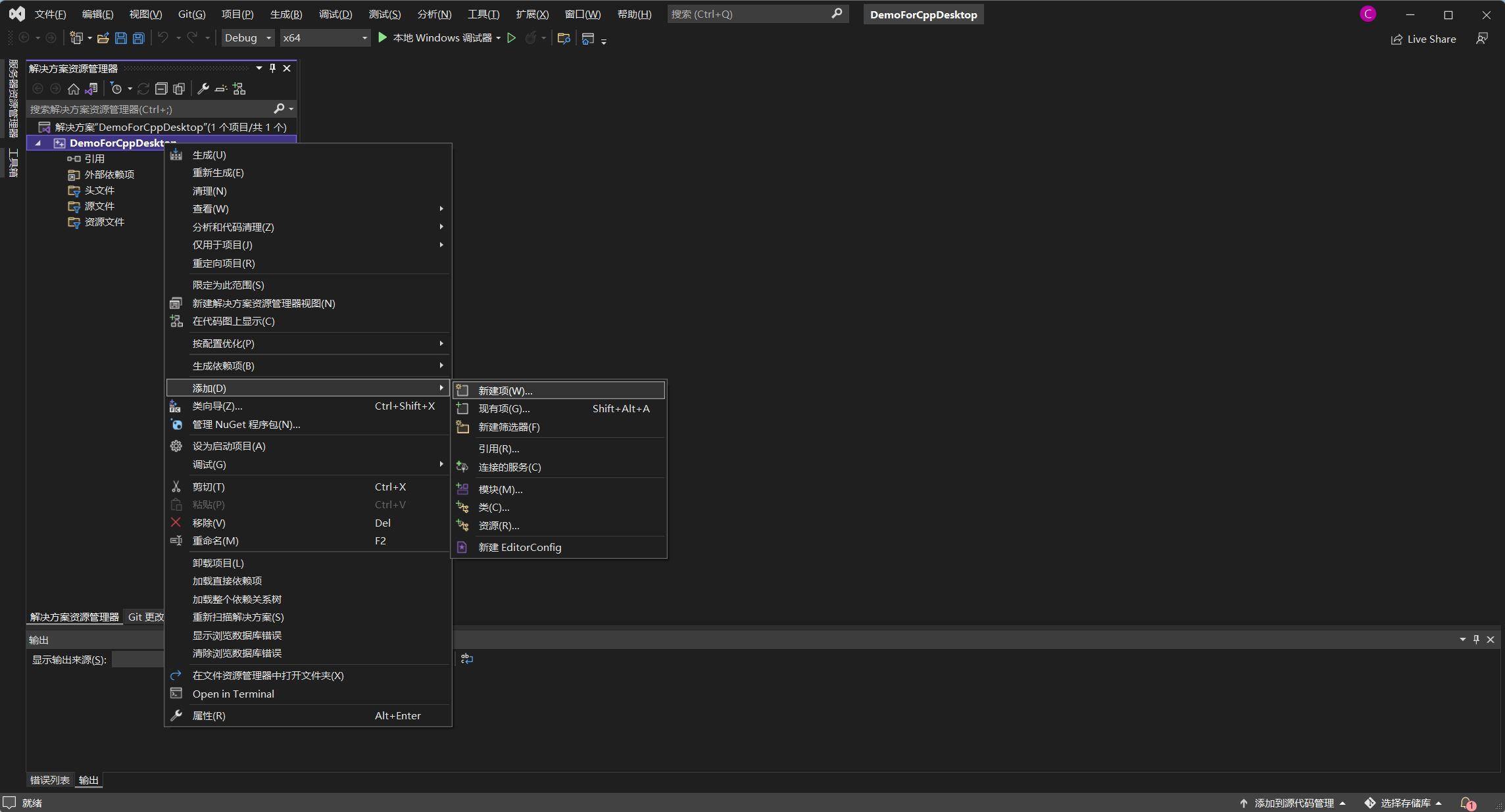The image size is (1505, 812).
Task: Open the 文件(F) menu in menu bar
Action: pos(50,14)
